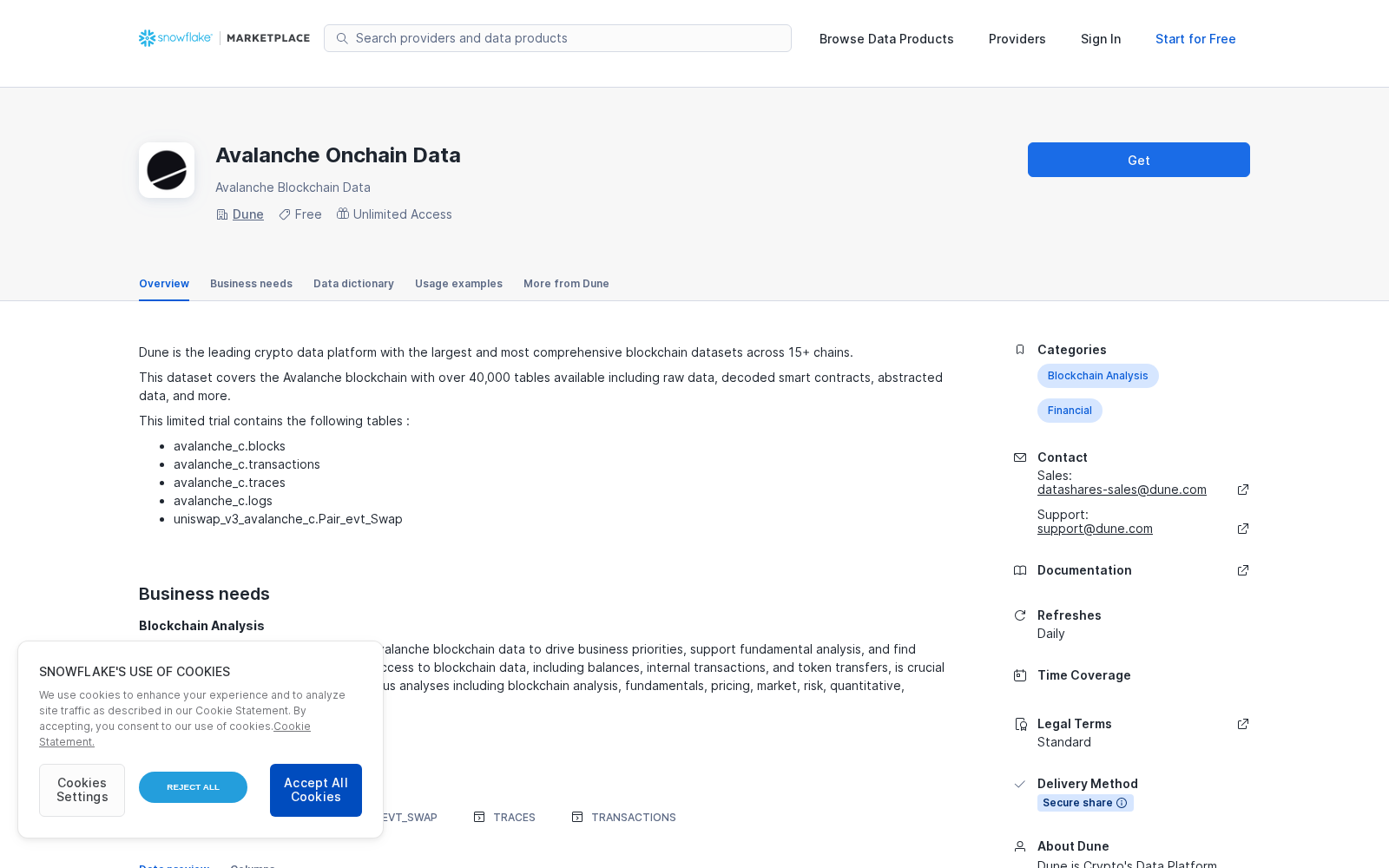The image size is (1389, 868).
Task: Click the calendar icon beside Time Coverage
Action: click(x=1020, y=675)
